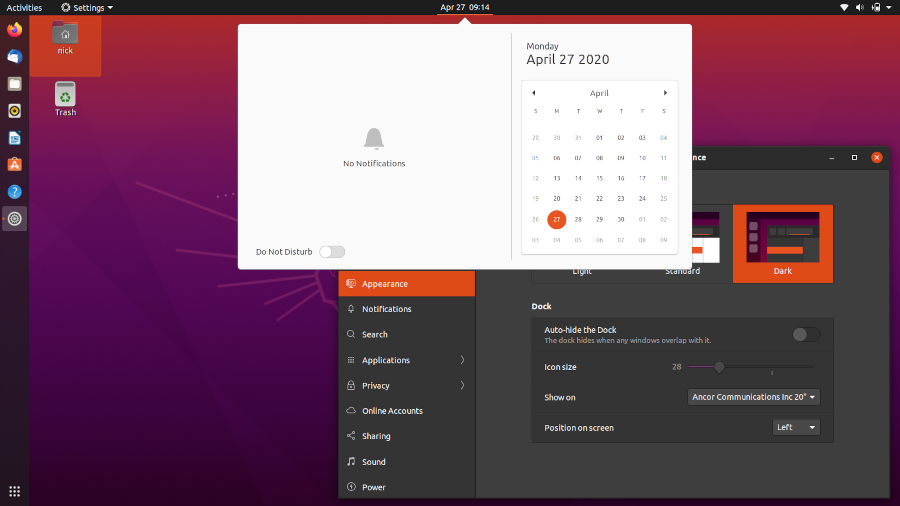Screen dimensions: 900x506
Task: Open Rhythmbox music player in dock
Action: [14, 111]
